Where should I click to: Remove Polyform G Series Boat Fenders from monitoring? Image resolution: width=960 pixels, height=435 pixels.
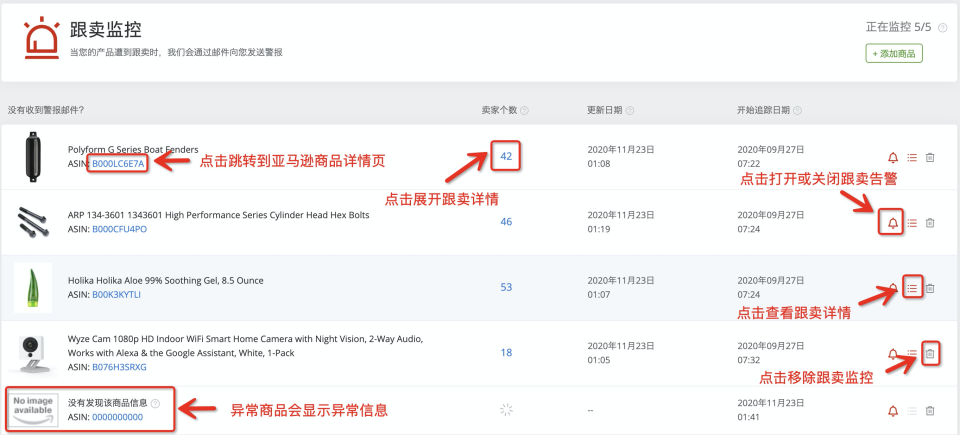tap(929, 157)
